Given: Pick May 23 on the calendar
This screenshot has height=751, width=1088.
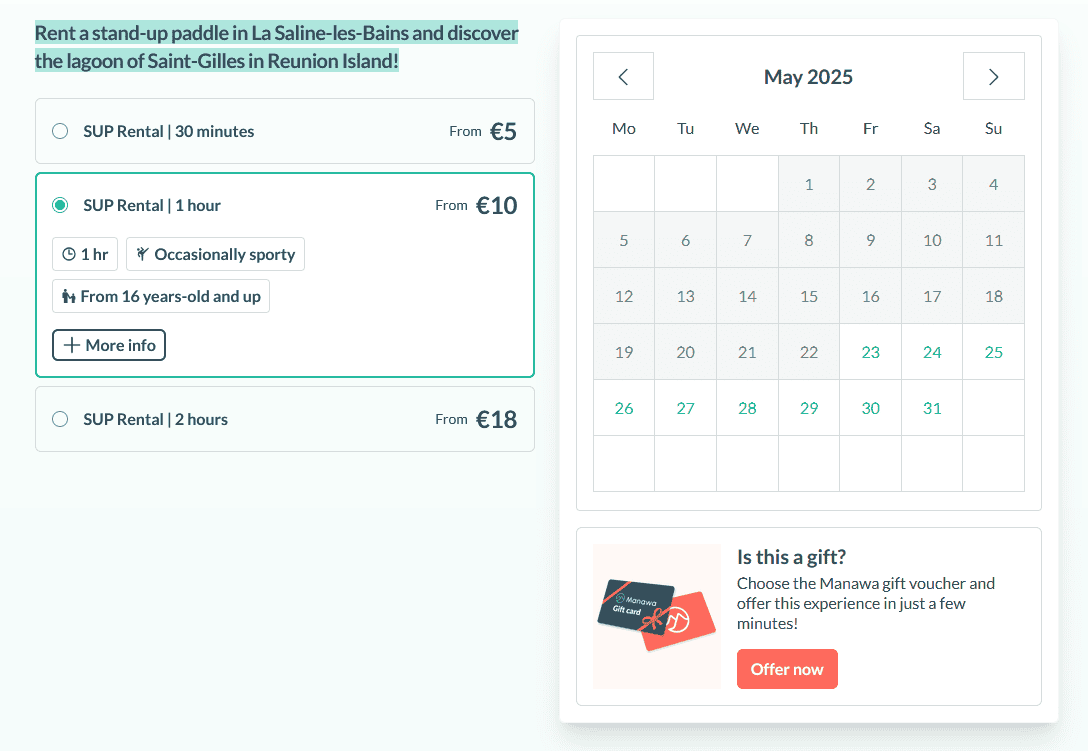Looking at the screenshot, I should click(x=870, y=352).
